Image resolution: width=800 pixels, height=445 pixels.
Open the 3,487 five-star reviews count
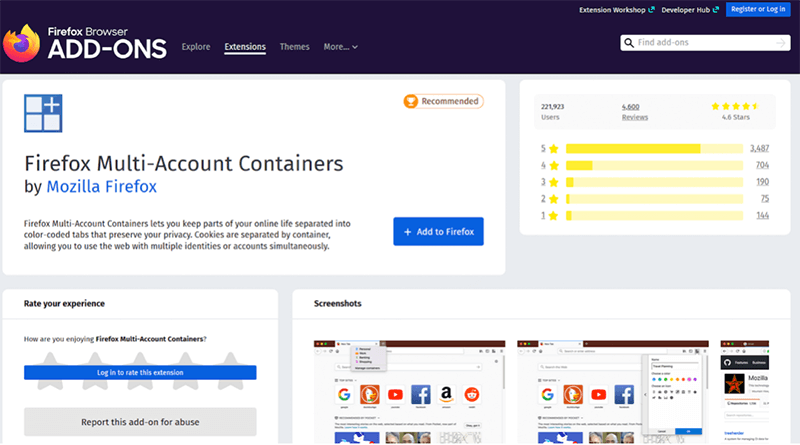point(759,149)
